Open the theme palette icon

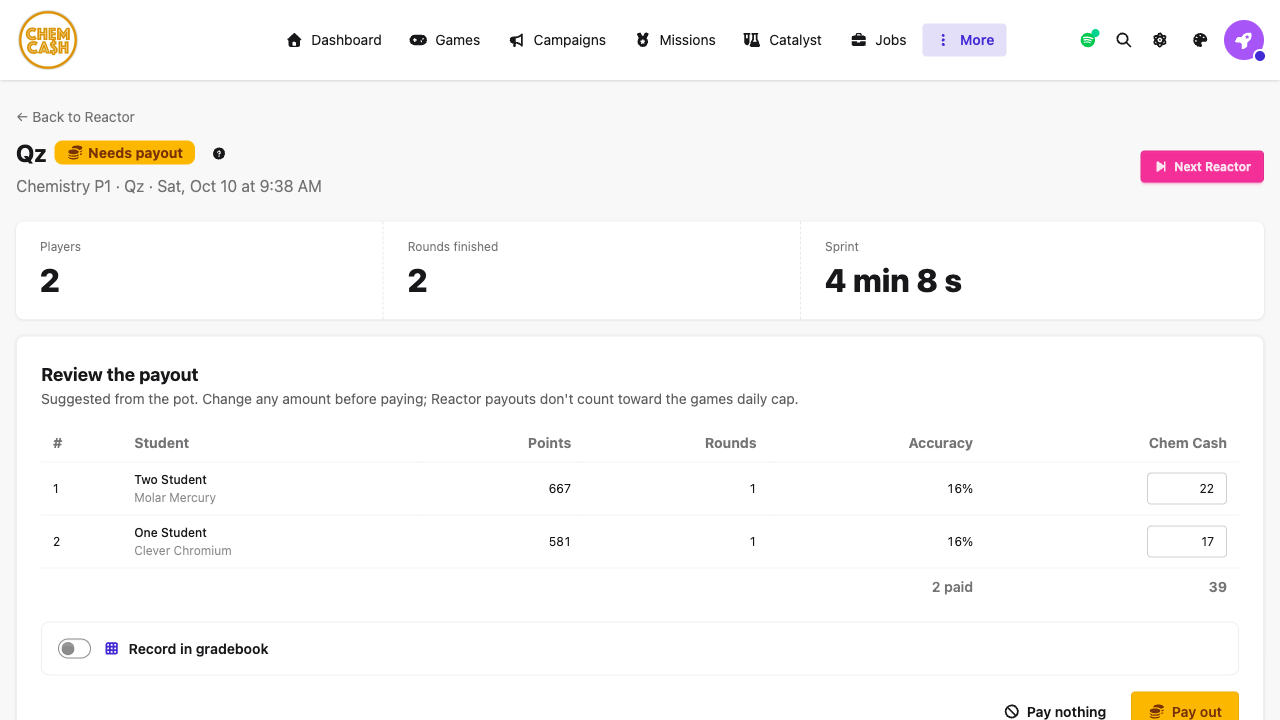pos(1200,40)
